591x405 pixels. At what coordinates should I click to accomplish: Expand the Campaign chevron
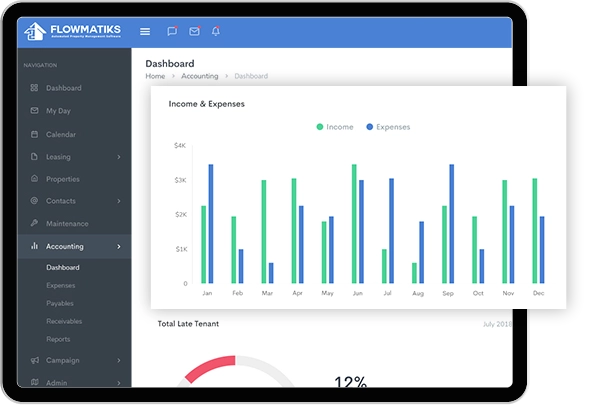tap(119, 361)
